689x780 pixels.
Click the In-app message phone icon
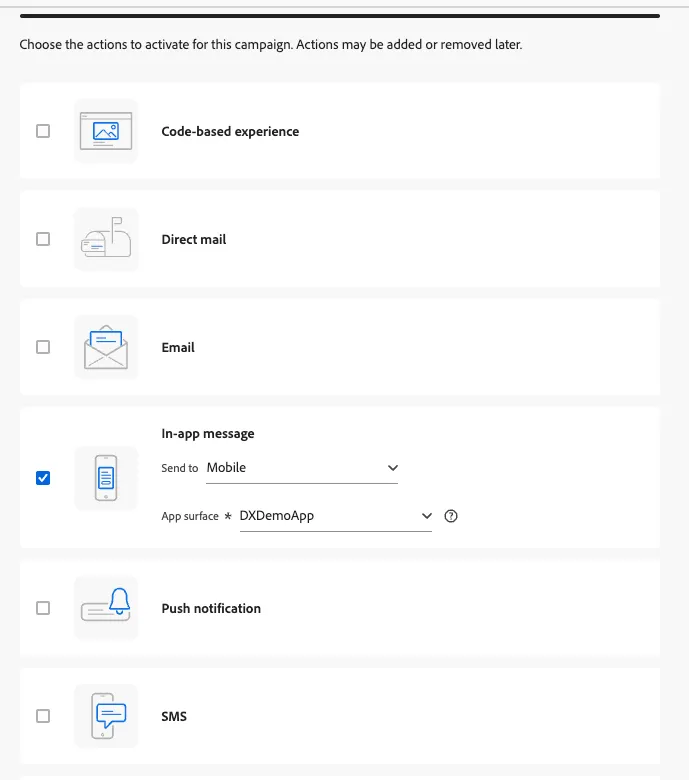(x=106, y=478)
